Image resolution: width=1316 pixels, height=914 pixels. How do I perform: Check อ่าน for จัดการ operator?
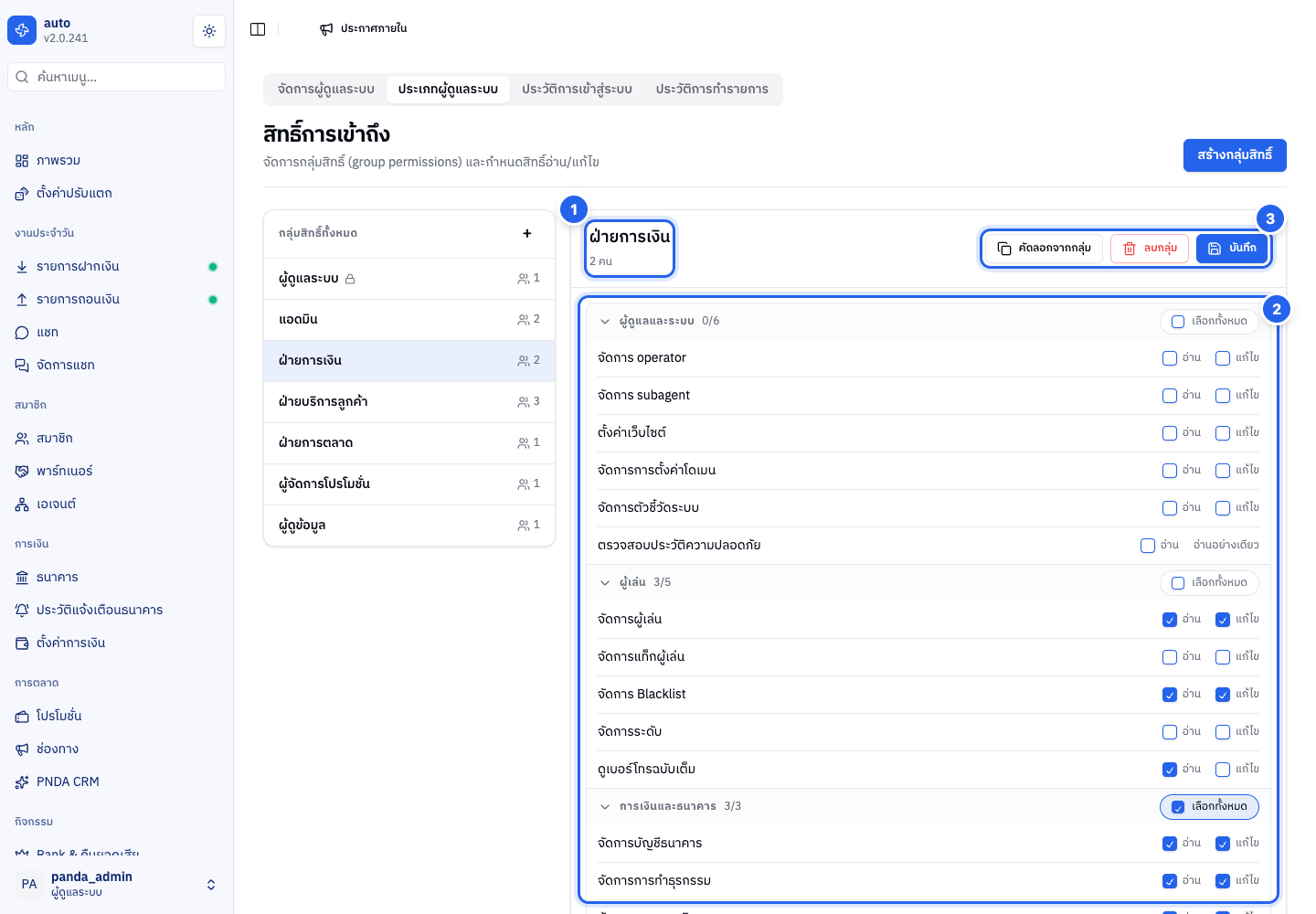1170,358
